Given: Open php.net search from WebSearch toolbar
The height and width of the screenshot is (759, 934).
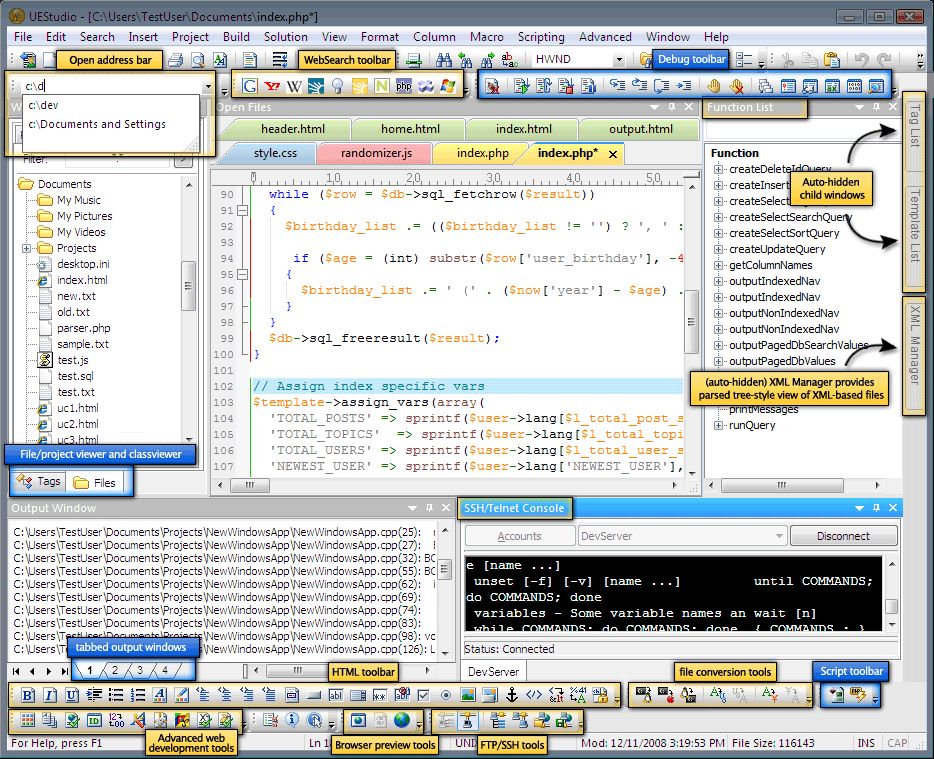Looking at the screenshot, I should pyautogui.click(x=402, y=85).
